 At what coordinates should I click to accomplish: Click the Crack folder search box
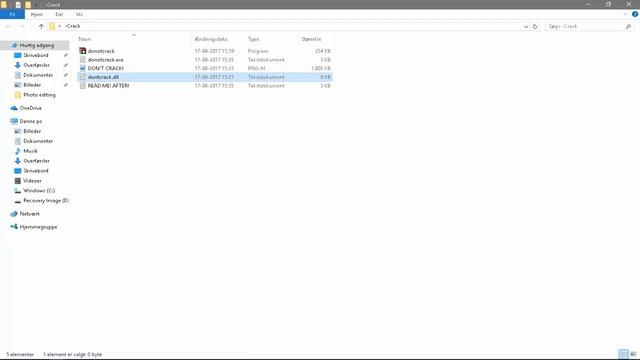tap(585, 27)
